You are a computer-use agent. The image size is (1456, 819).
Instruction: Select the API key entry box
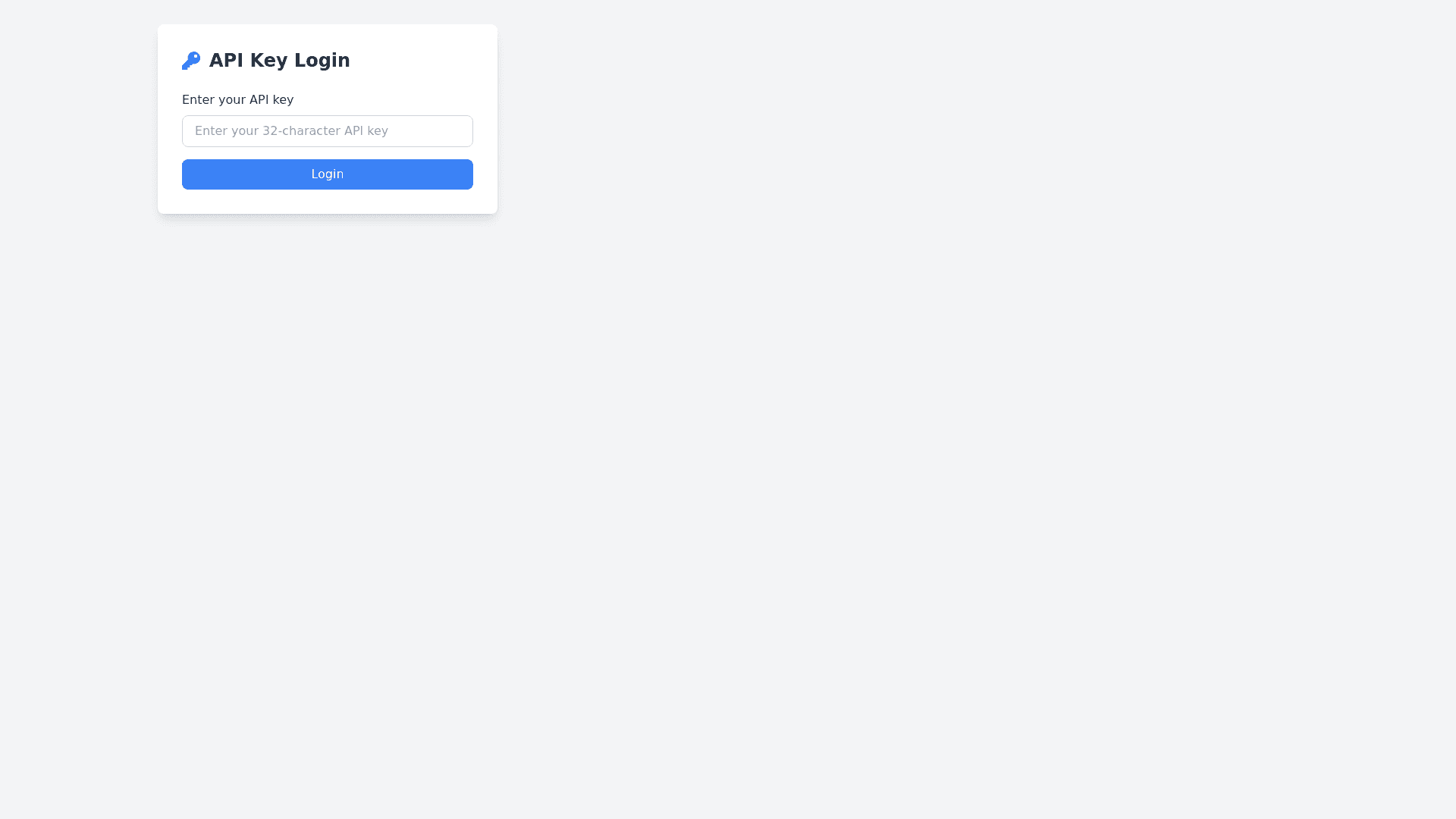328,131
